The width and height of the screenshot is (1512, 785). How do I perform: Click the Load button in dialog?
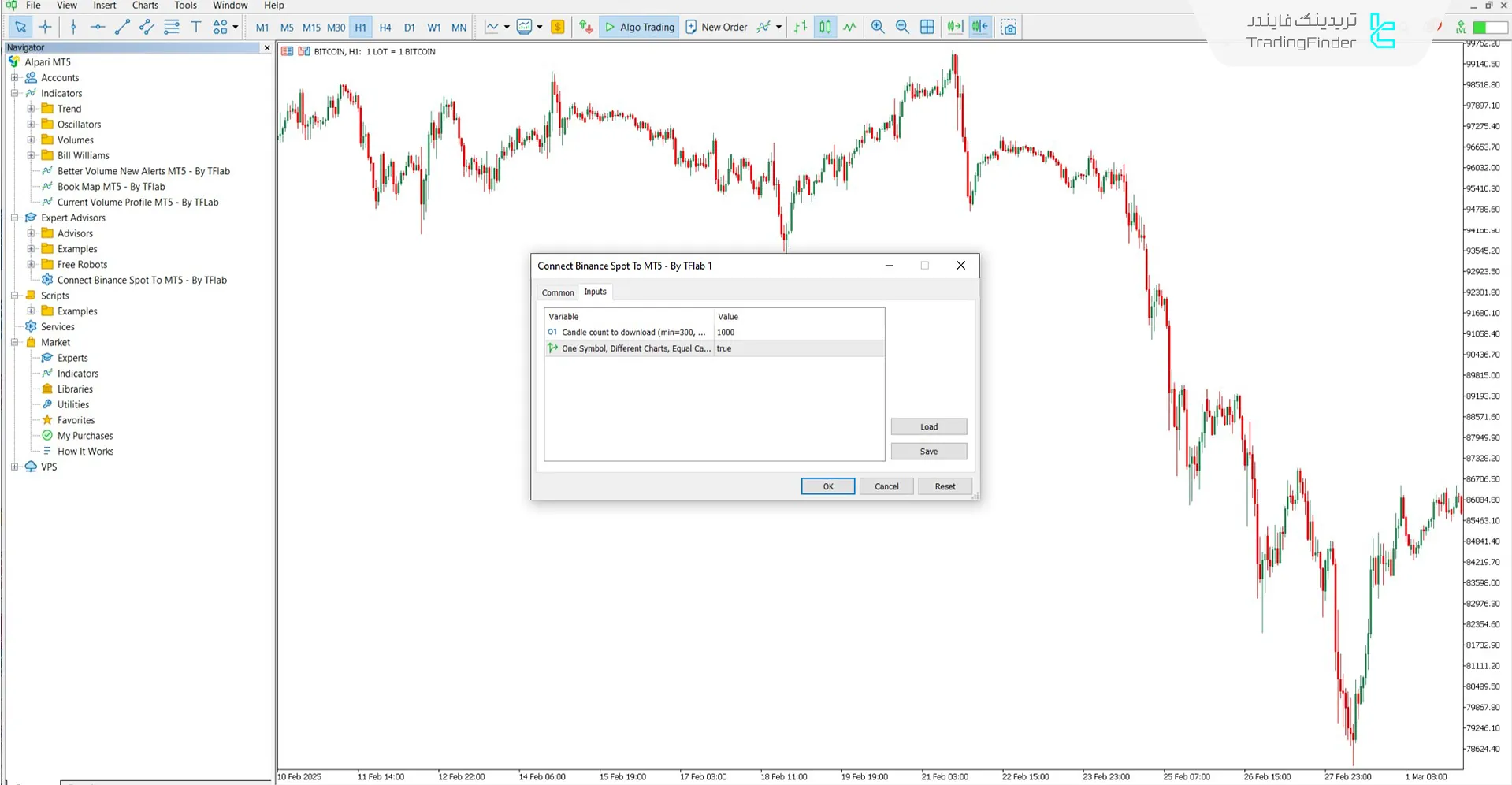[x=929, y=426]
